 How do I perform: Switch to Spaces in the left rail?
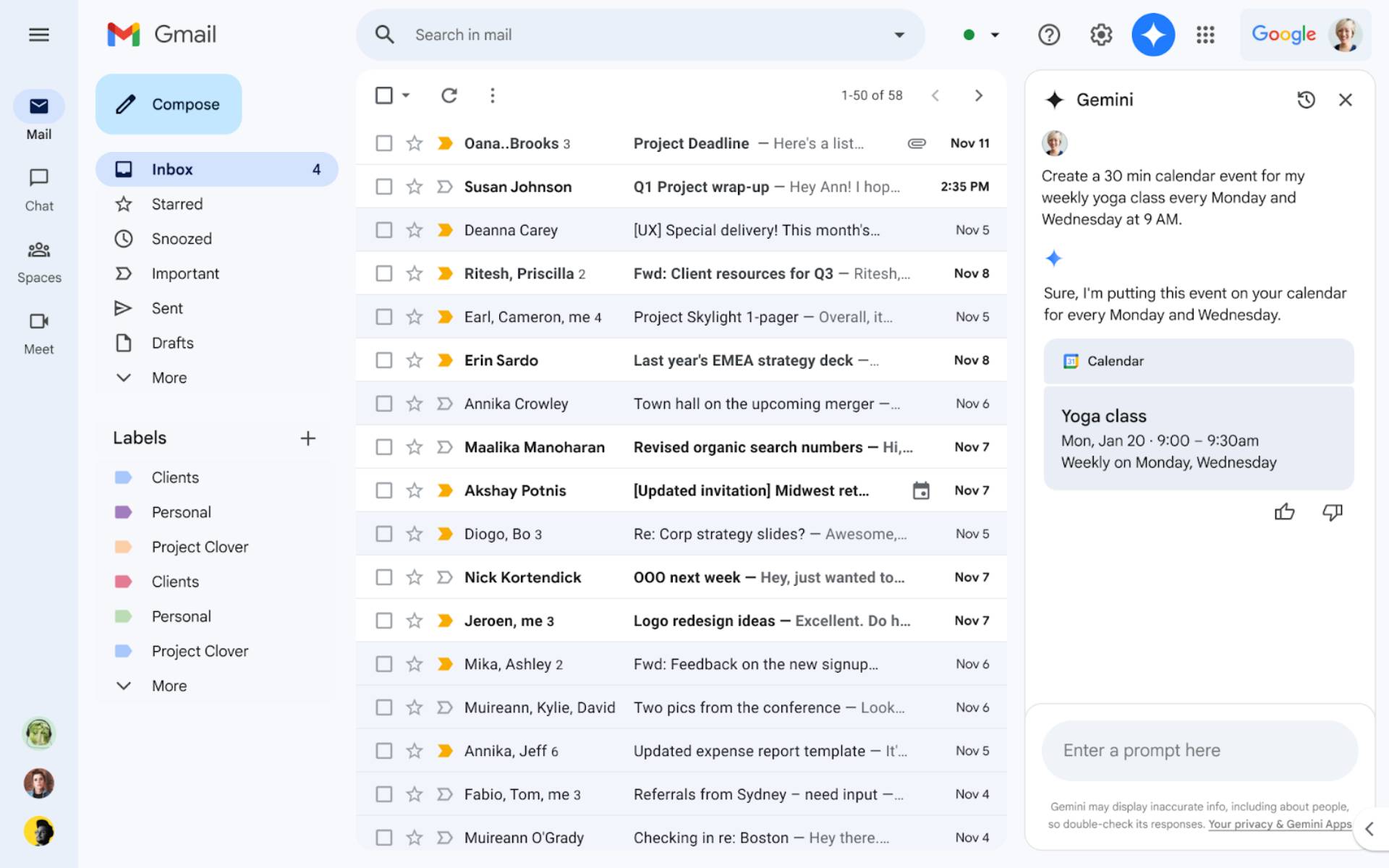(x=39, y=260)
